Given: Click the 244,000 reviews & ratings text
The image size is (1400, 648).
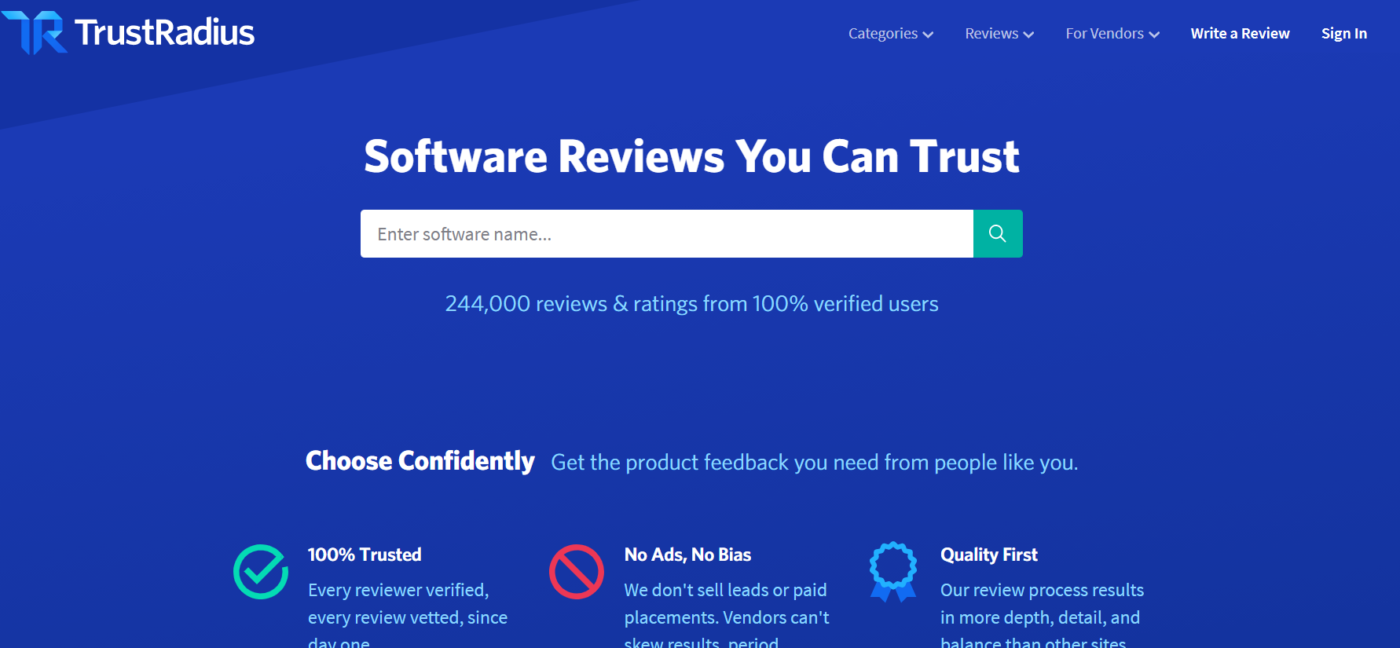Looking at the screenshot, I should tap(691, 304).
